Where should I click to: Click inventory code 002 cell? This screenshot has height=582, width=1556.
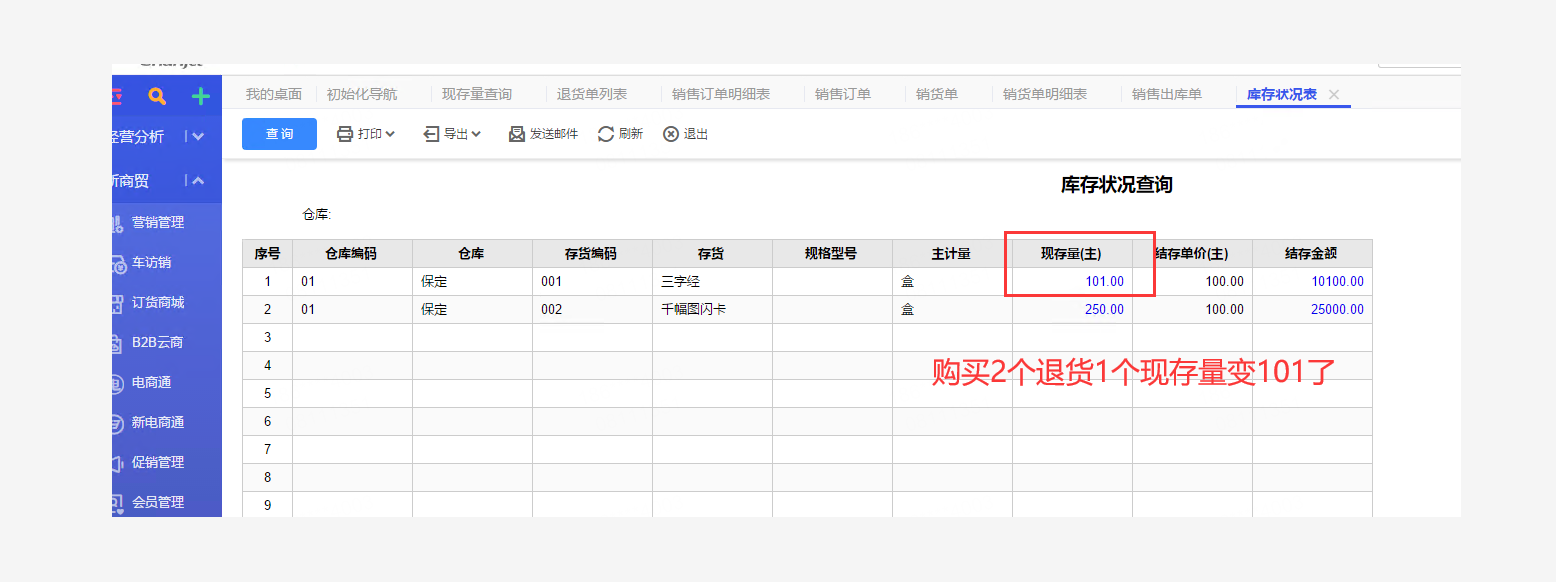click(x=592, y=310)
